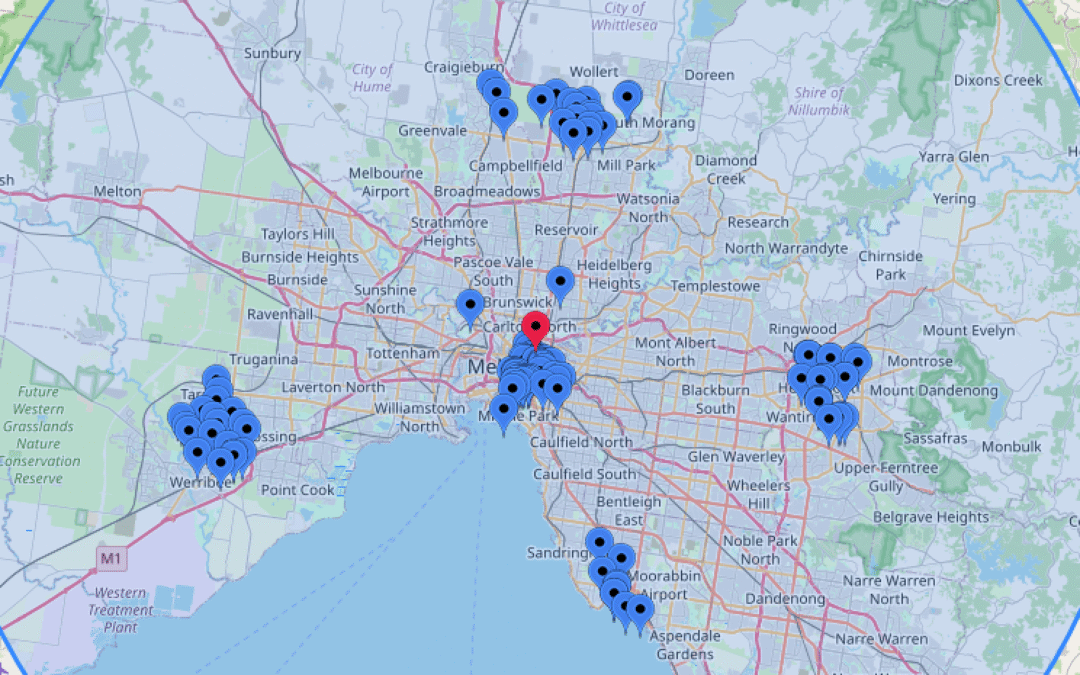Select the Mount Evelyn label
This screenshot has height=675, width=1080.
point(969,331)
